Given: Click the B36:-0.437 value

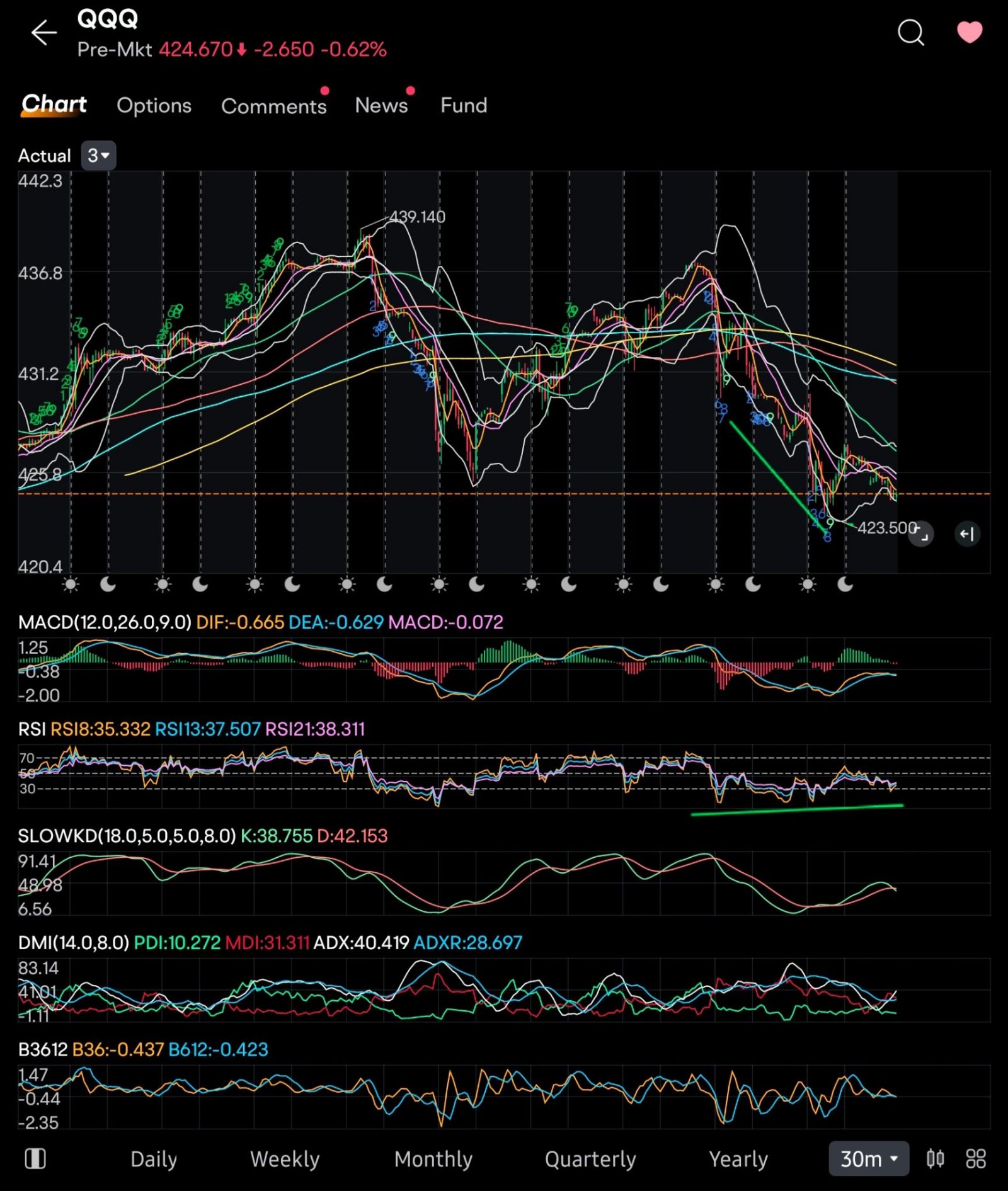Looking at the screenshot, I should [x=118, y=1049].
